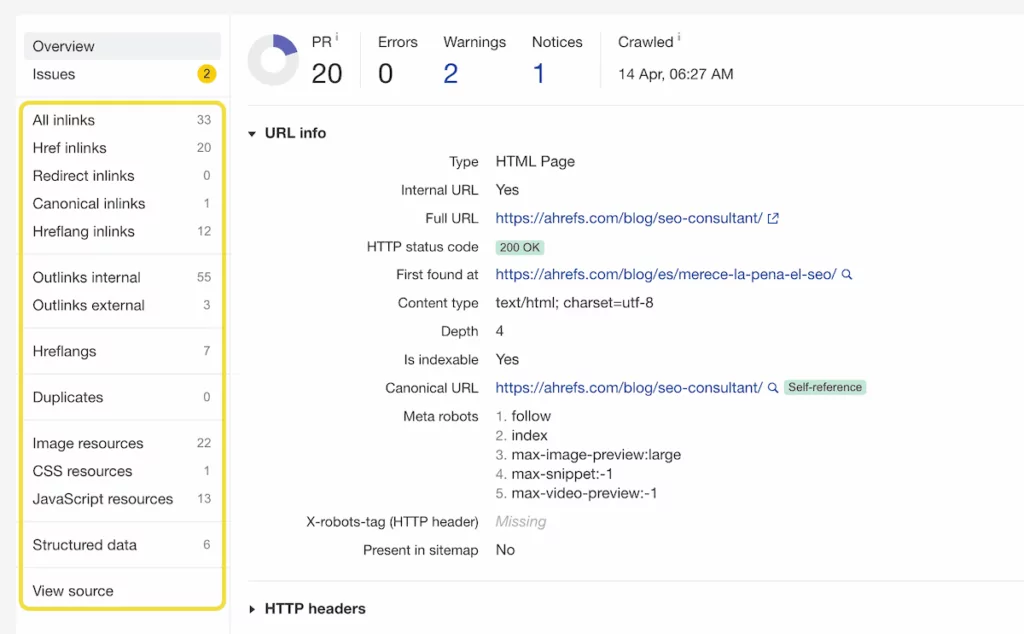Select Structured data in the sidebar
1024x634 pixels.
click(x=84, y=545)
